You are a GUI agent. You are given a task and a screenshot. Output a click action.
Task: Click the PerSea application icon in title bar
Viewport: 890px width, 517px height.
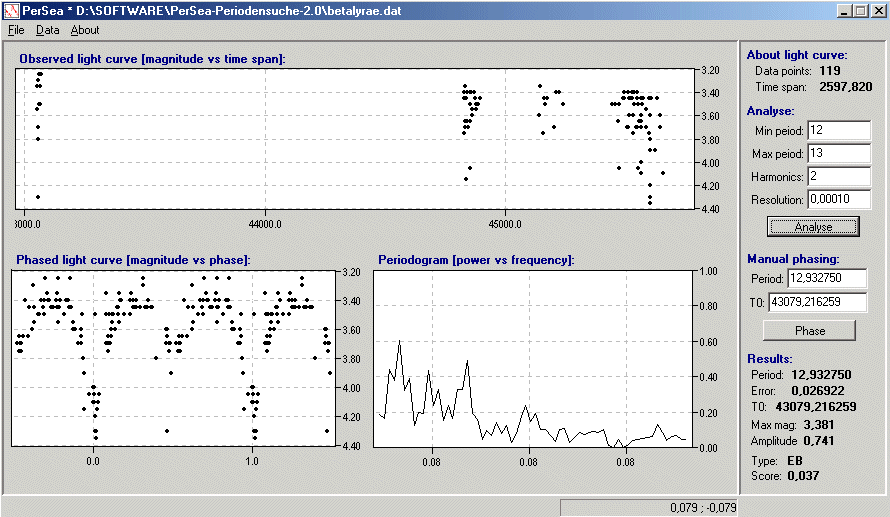click(x=12, y=10)
